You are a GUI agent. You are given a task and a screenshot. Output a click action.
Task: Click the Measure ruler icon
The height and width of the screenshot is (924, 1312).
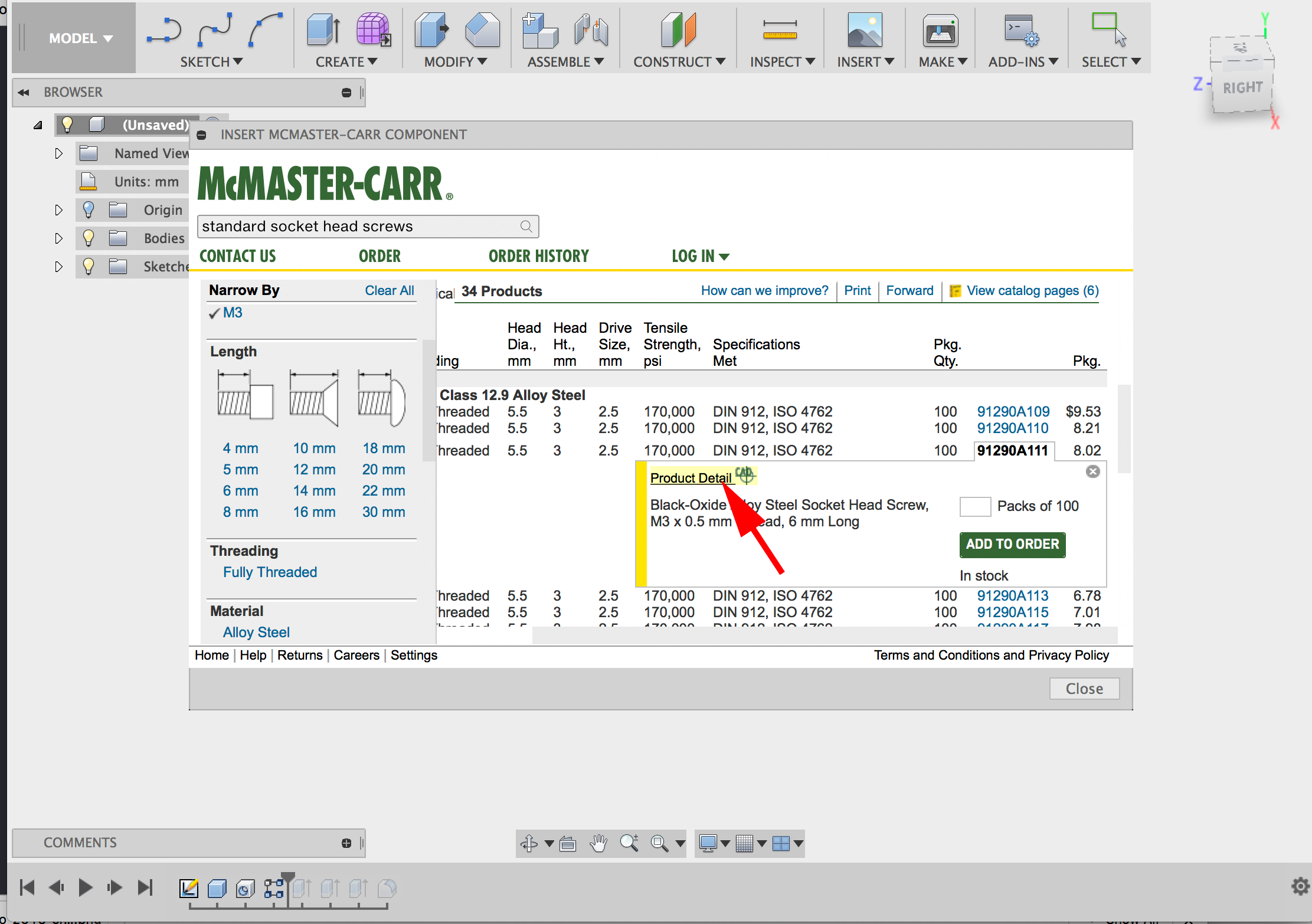coord(780,31)
